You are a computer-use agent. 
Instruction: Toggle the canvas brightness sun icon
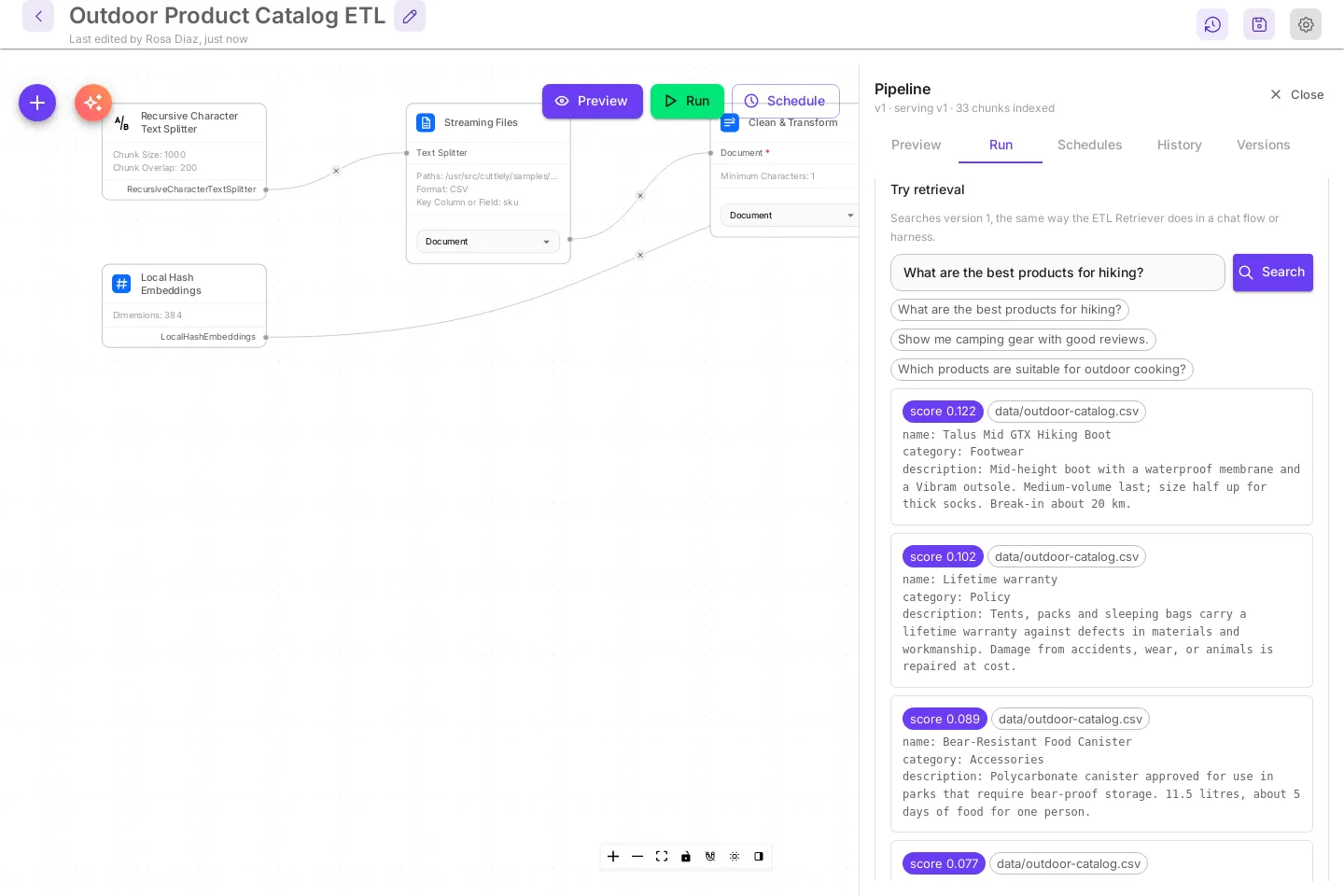(735, 857)
